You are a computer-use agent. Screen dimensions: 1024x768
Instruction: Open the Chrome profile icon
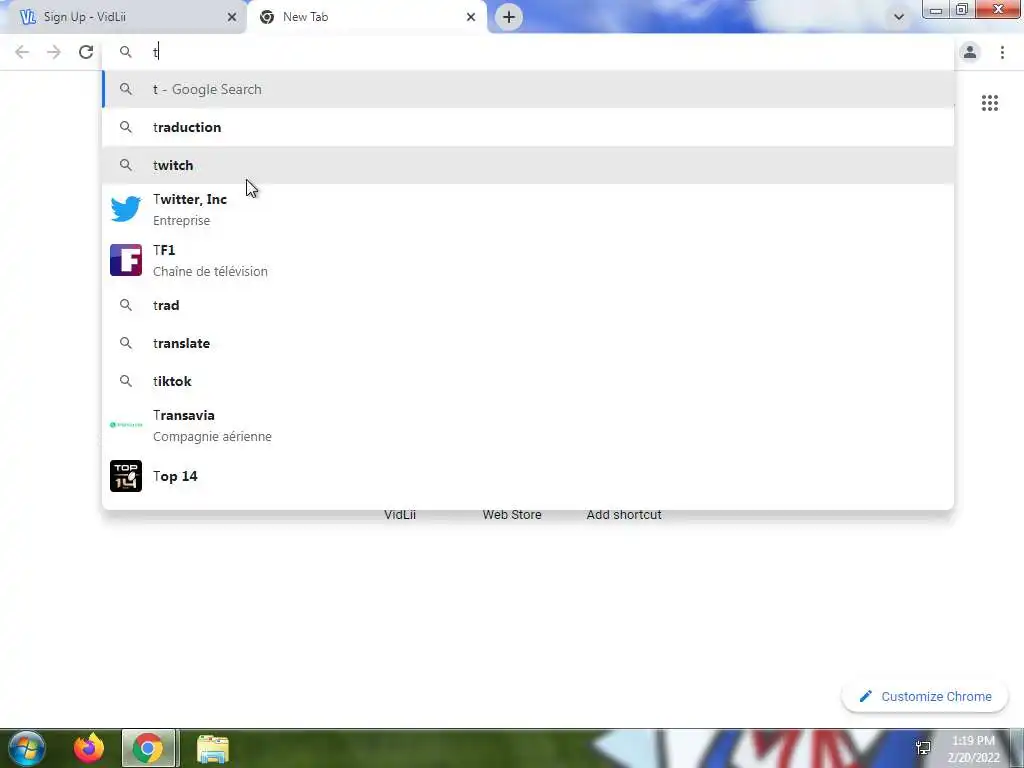tap(970, 52)
